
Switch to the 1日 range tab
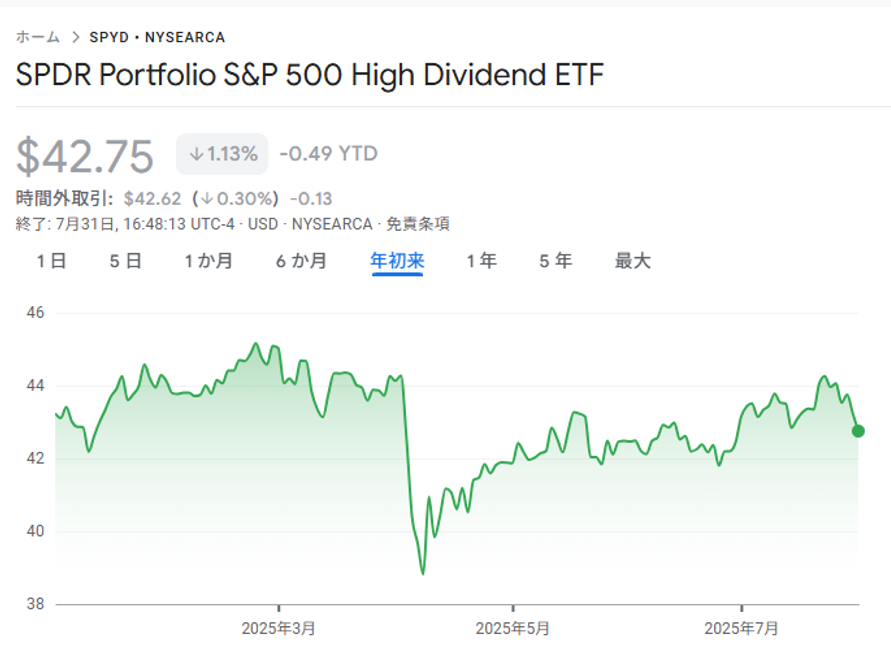point(51,261)
